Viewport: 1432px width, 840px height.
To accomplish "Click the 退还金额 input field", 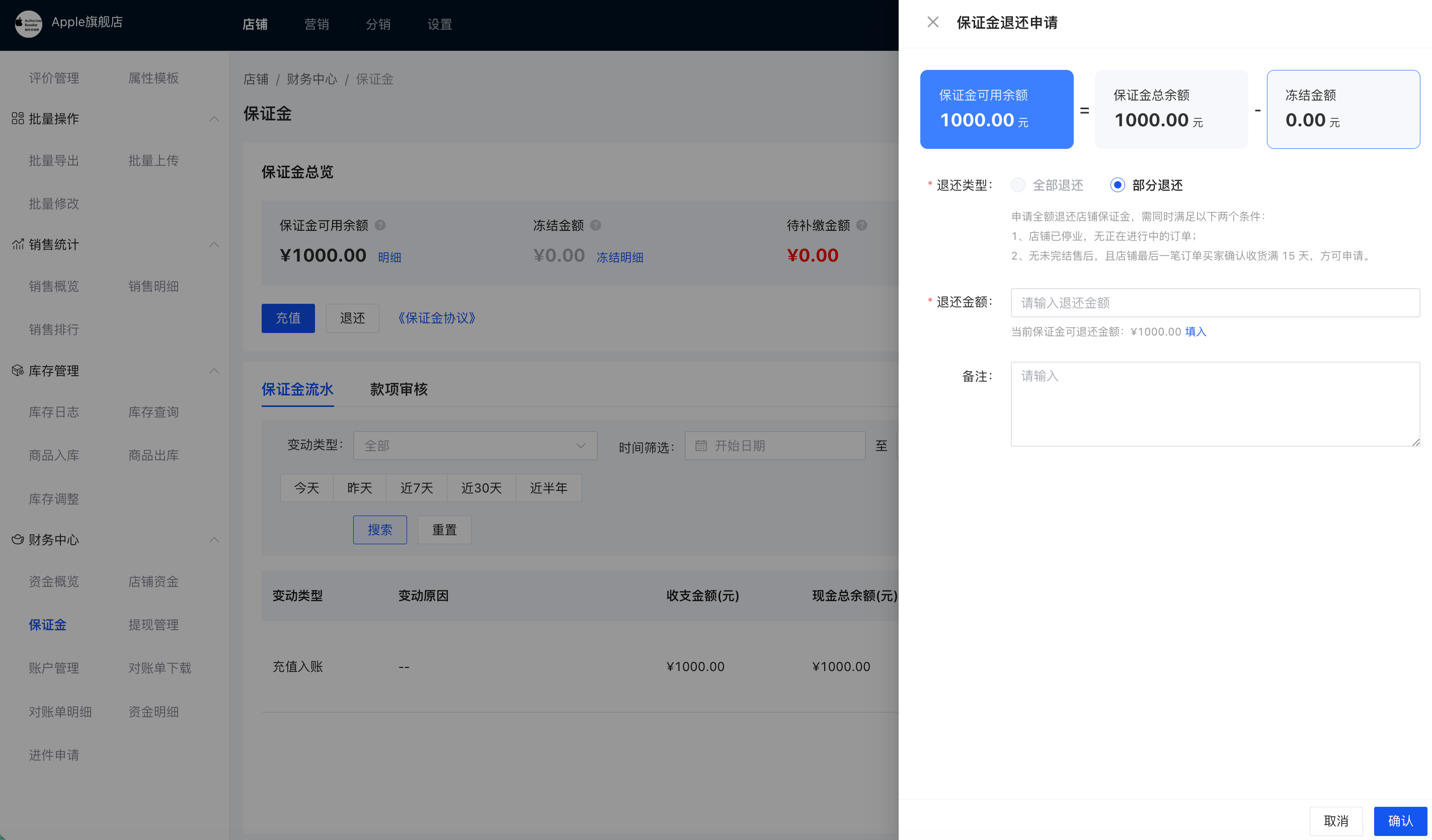I will click(x=1215, y=303).
